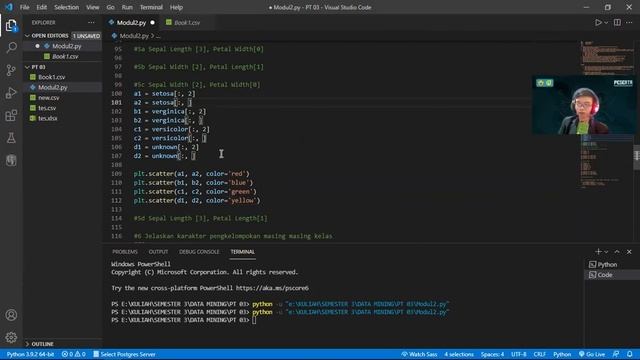640x360 pixels.
Task: Open the run button dropdown arrow
Action: pos(606,23)
